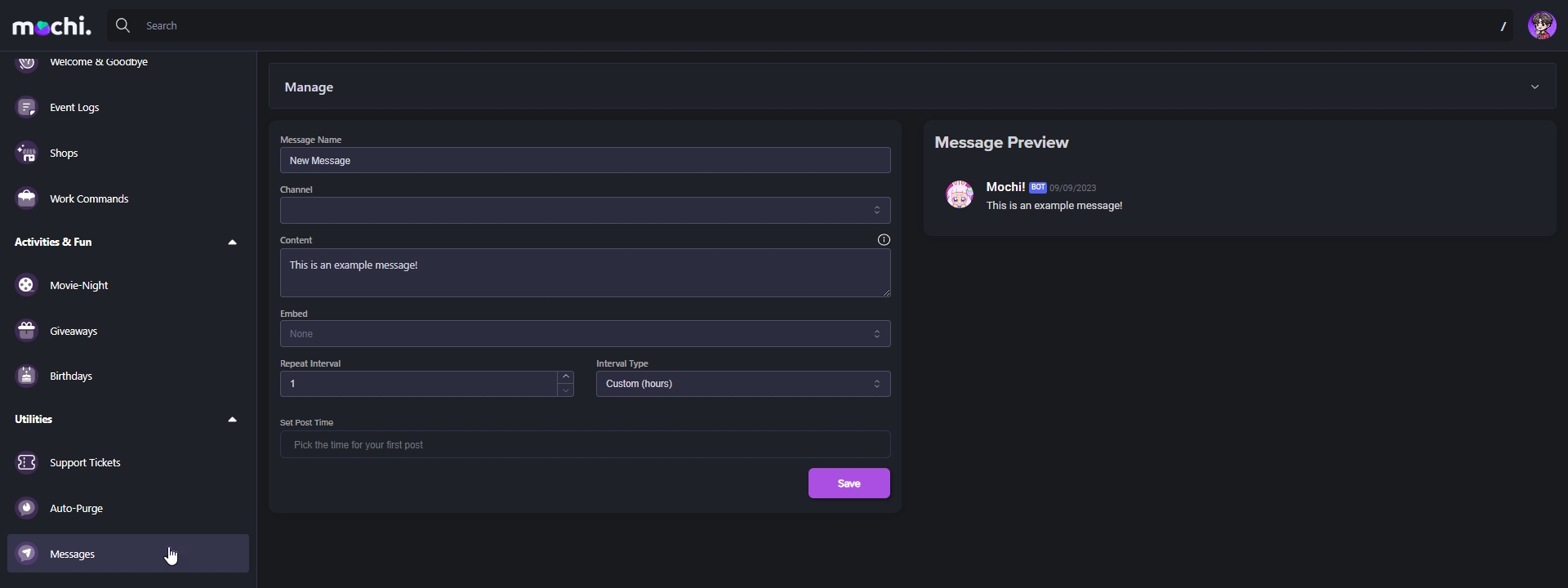
Task: Click the Birthdays cake icon
Action: [x=27, y=376]
